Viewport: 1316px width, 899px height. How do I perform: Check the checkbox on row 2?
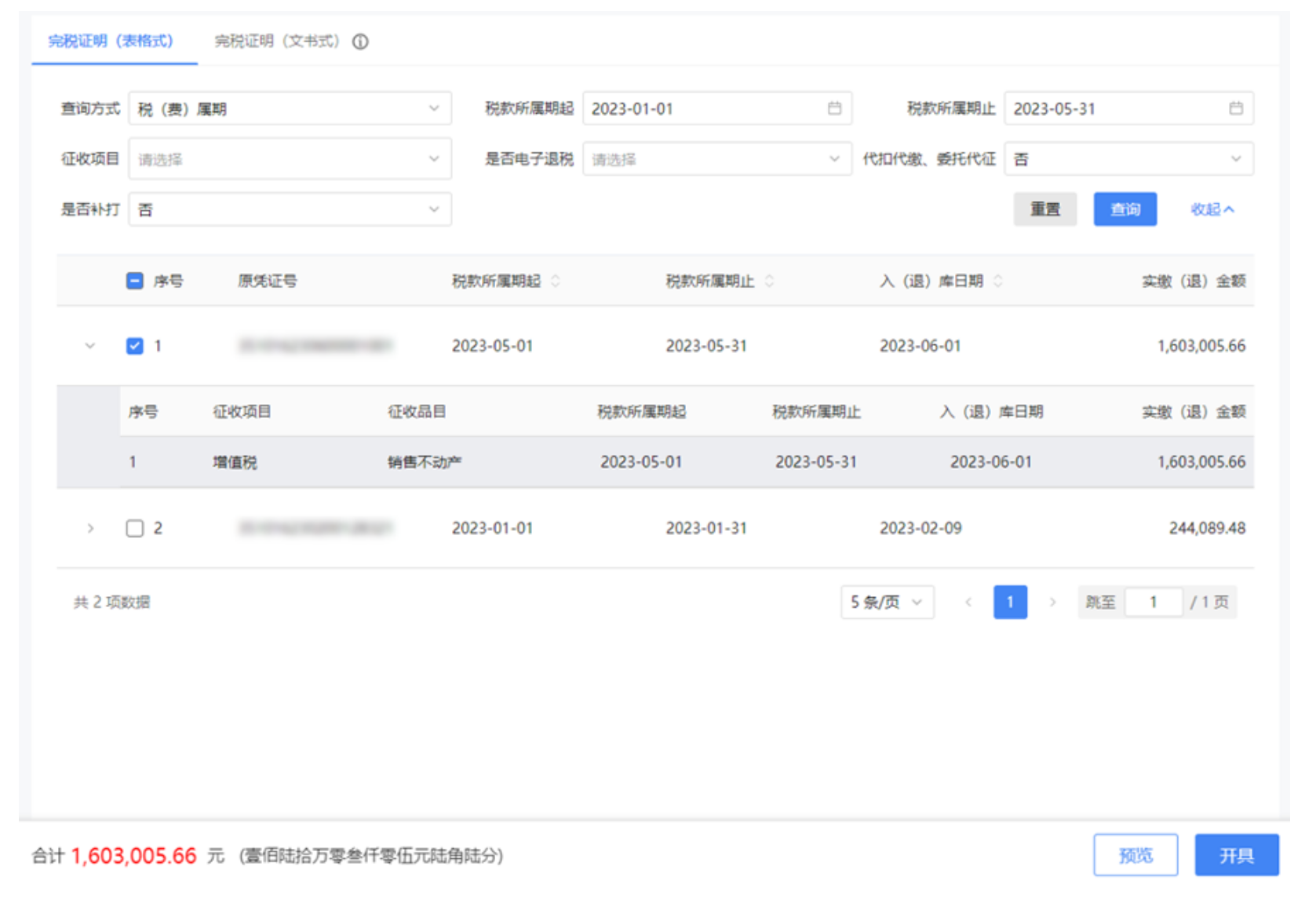(133, 528)
